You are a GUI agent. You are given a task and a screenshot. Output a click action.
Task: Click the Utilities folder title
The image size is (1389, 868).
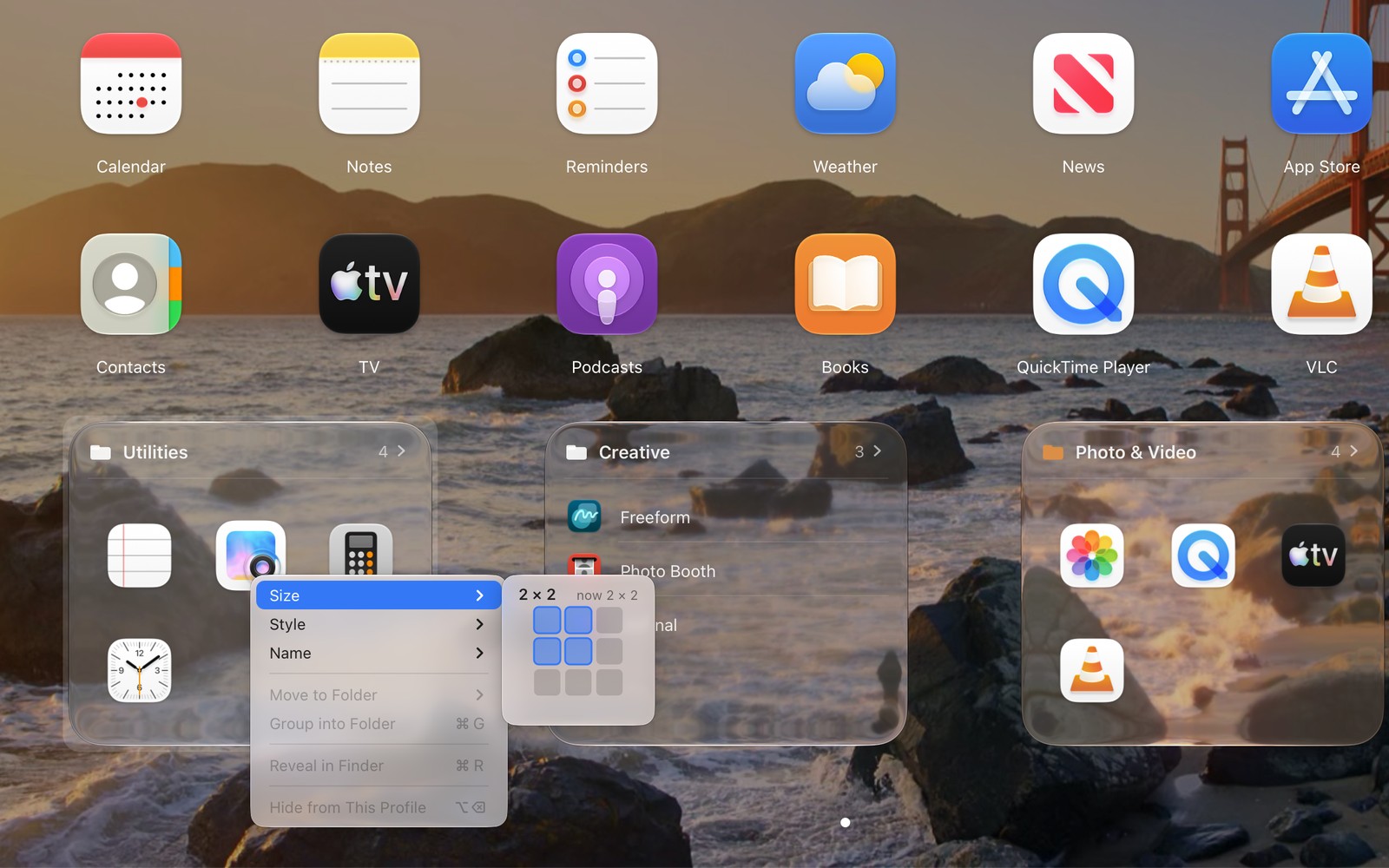[155, 452]
